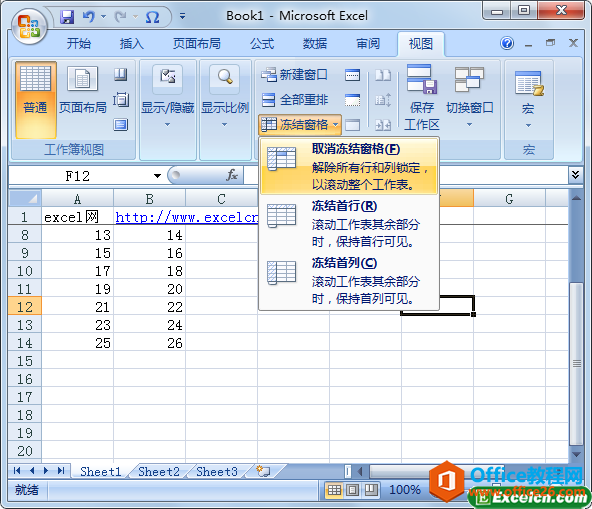This screenshot has width=592, height=509.
Task: Click the Undo arrow icon
Action: pyautogui.click(x=89, y=17)
